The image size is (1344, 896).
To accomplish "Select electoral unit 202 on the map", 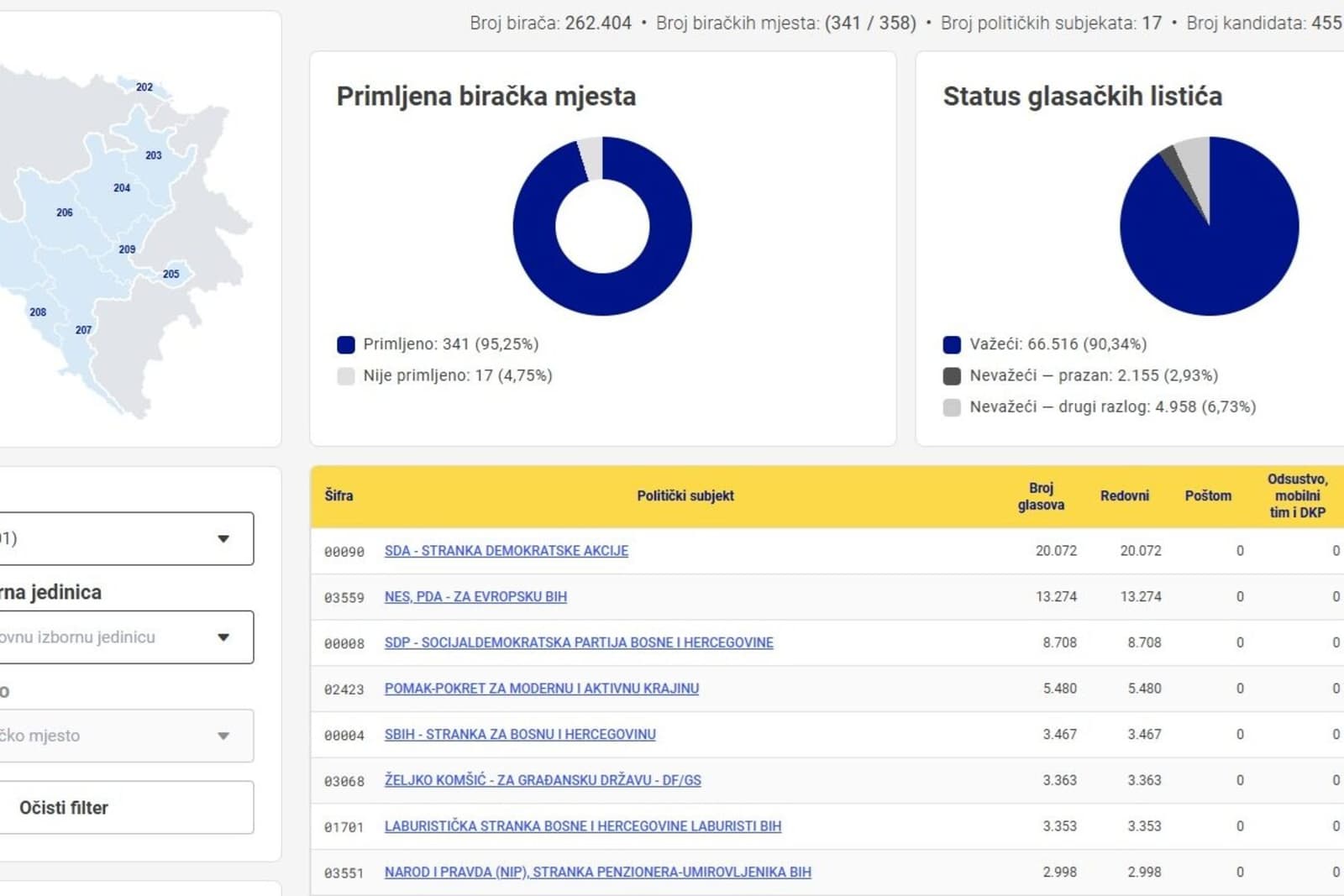I will [144, 87].
